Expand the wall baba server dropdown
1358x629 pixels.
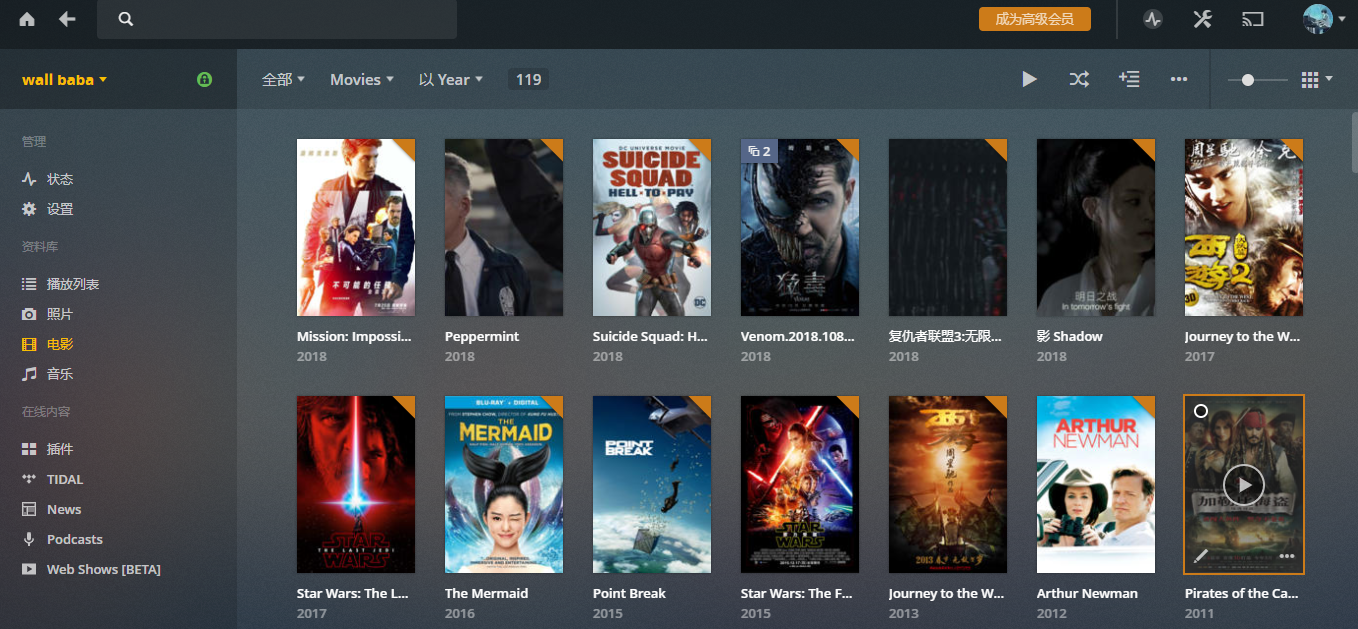64,79
